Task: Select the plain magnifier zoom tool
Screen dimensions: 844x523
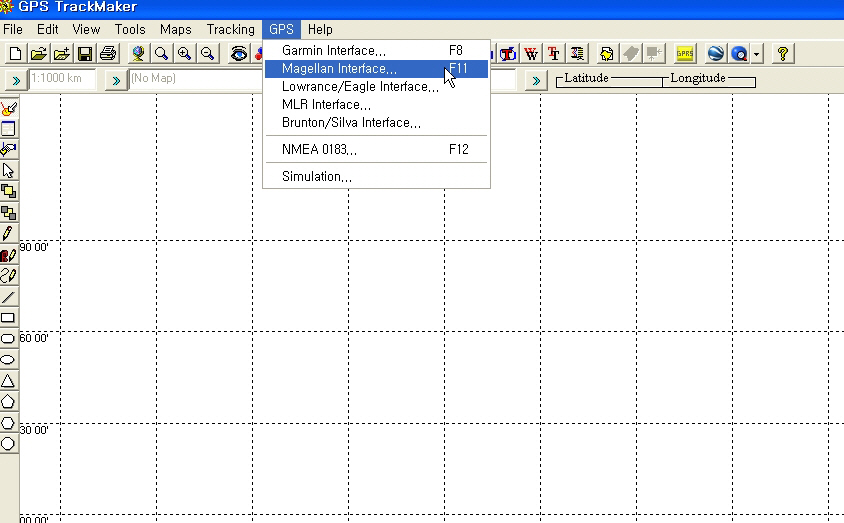Action: tap(161, 54)
